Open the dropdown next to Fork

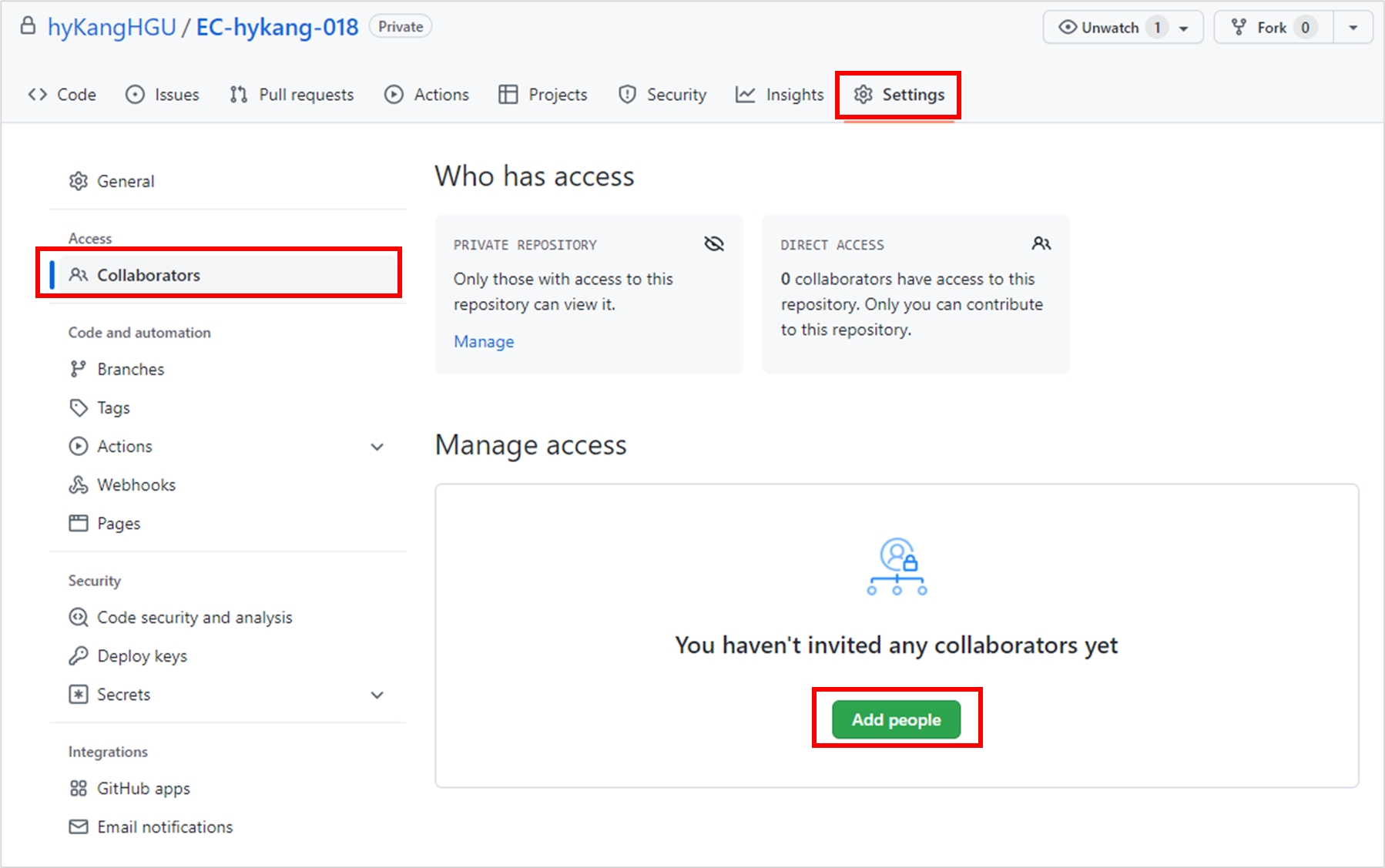pos(1353,28)
